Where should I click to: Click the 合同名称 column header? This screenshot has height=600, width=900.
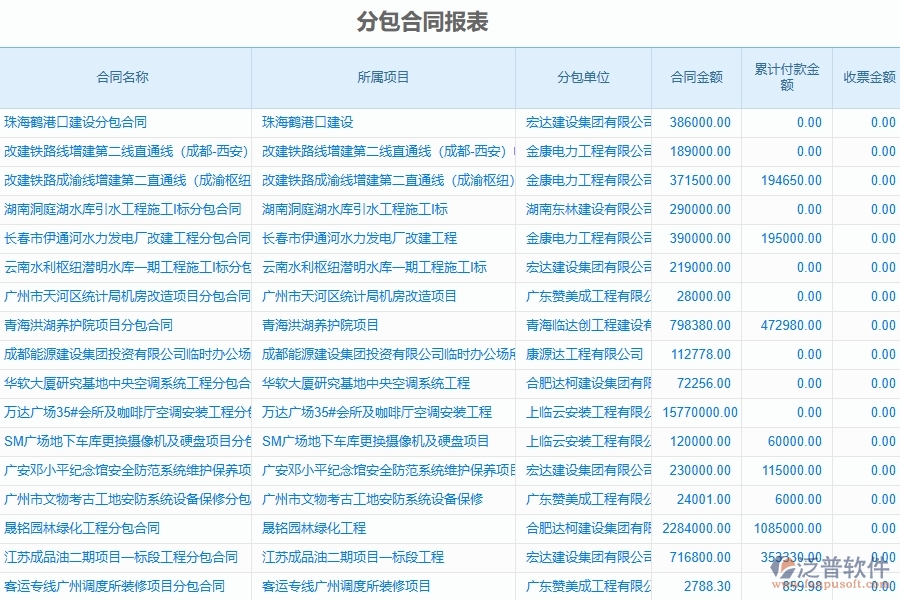pyautogui.click(x=124, y=75)
